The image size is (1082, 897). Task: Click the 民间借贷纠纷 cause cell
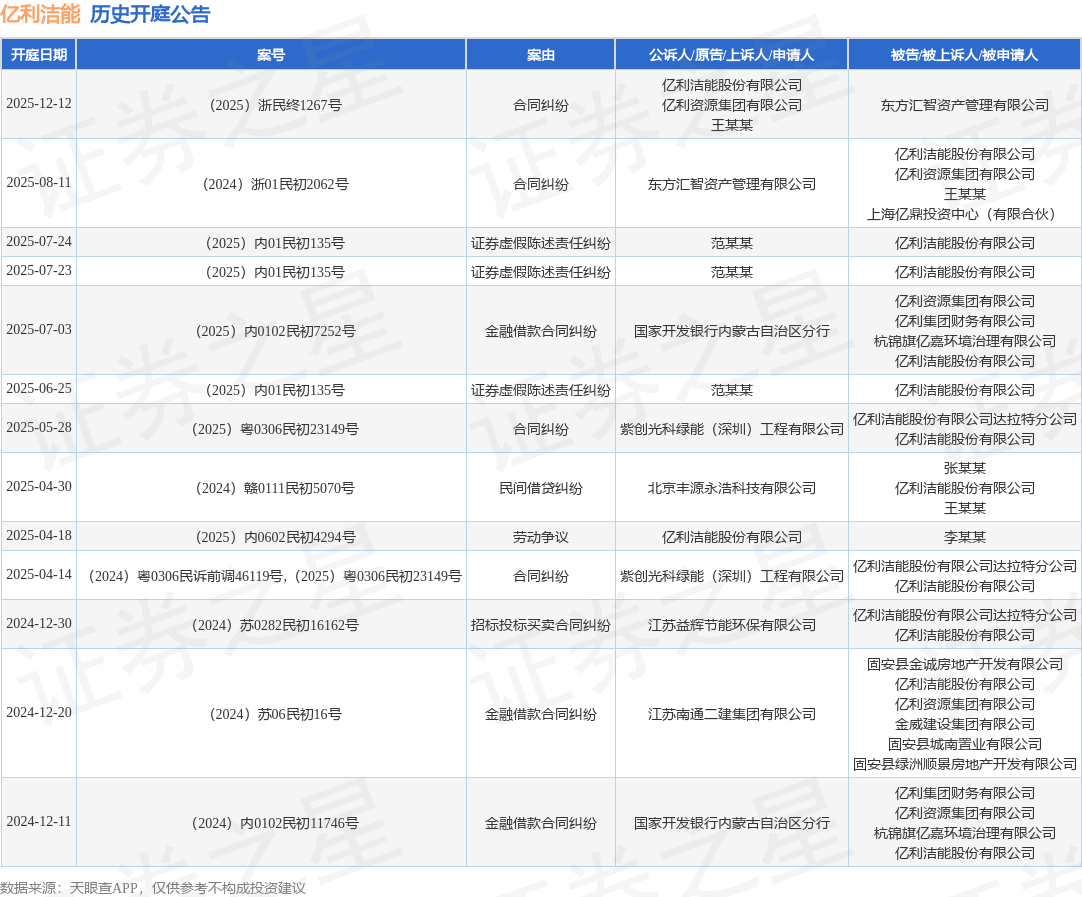(540, 488)
